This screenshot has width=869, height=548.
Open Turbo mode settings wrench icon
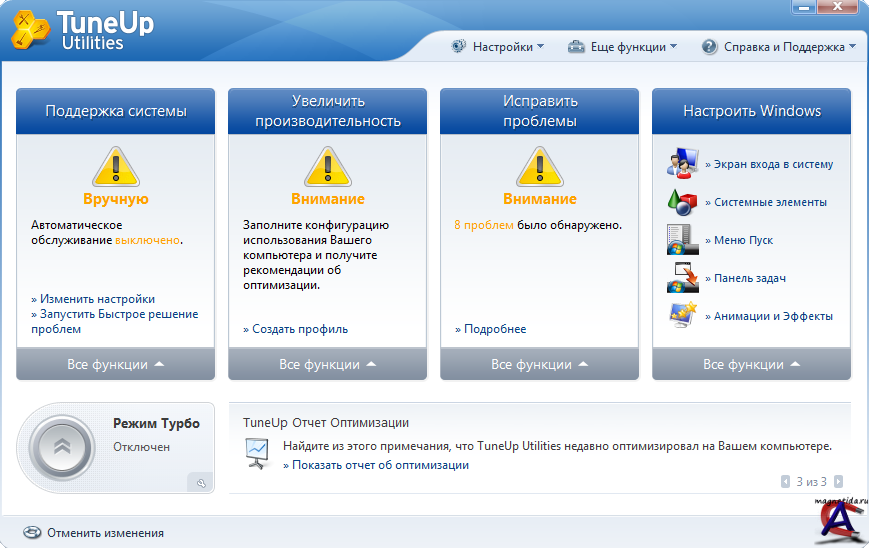coord(201,483)
